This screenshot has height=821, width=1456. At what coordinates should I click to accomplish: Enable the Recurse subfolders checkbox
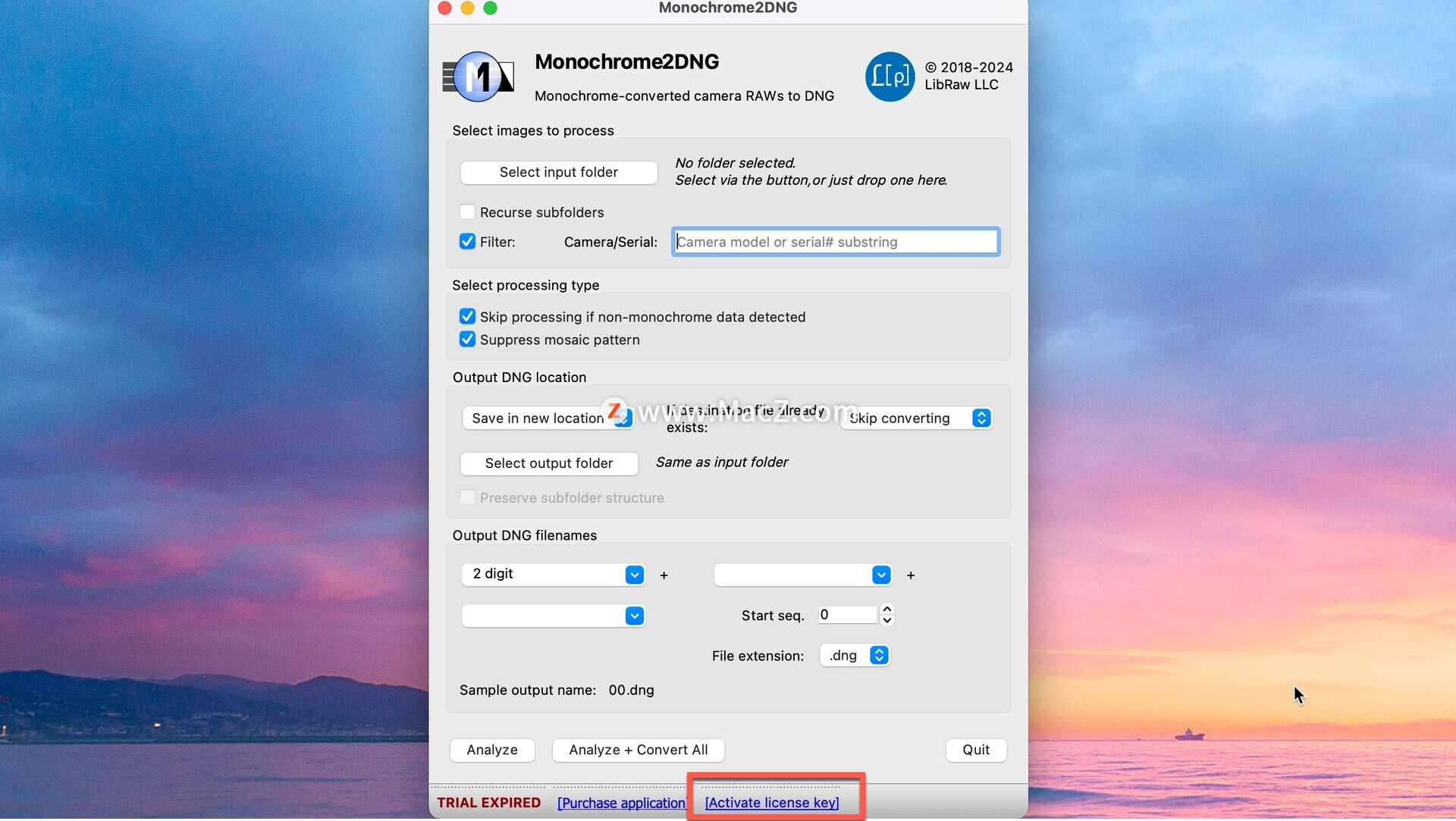(x=467, y=212)
